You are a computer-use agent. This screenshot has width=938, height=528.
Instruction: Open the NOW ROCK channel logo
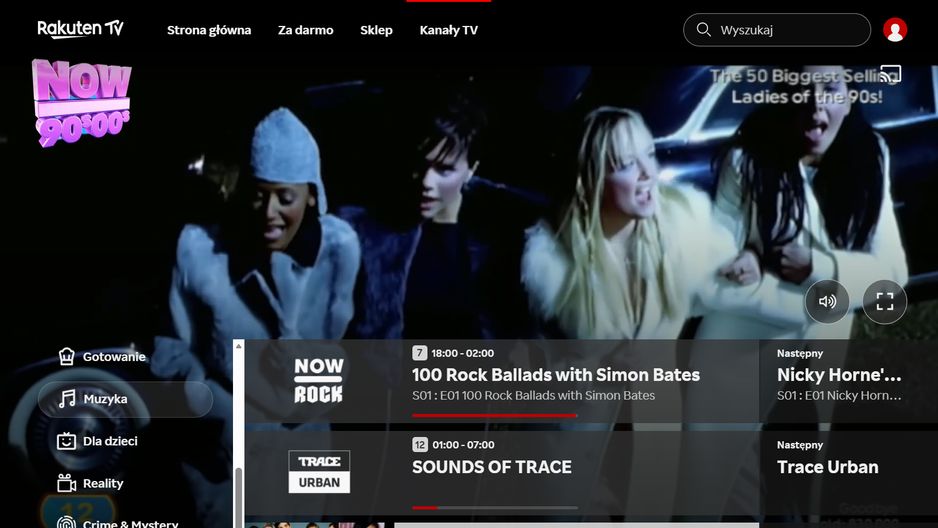(319, 380)
